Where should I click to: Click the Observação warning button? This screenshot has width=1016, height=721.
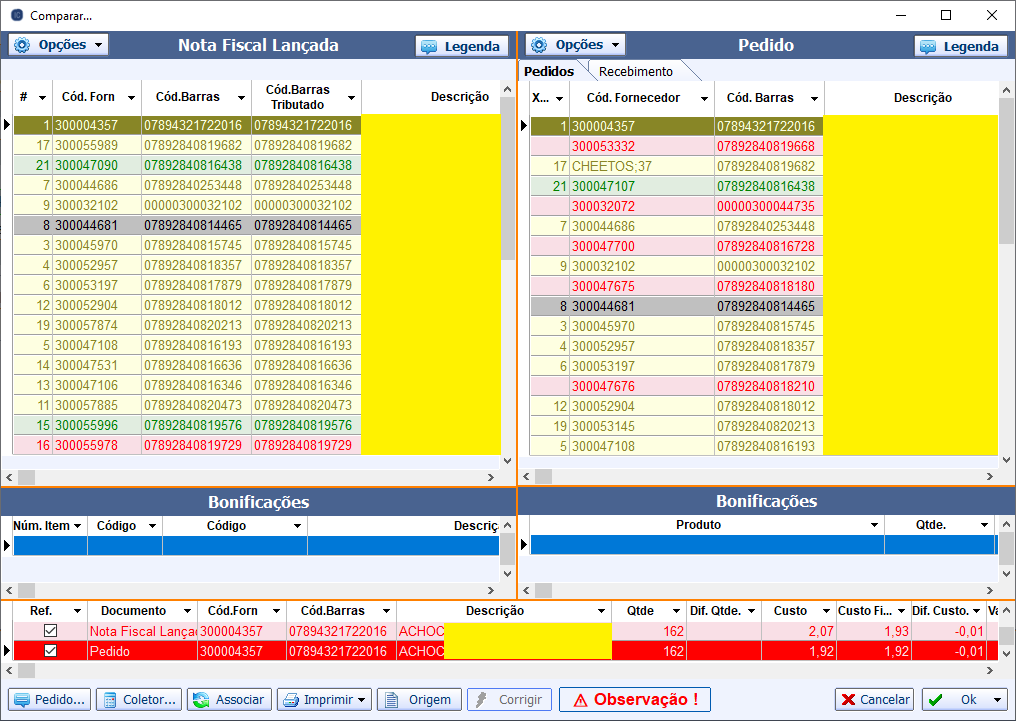634,700
